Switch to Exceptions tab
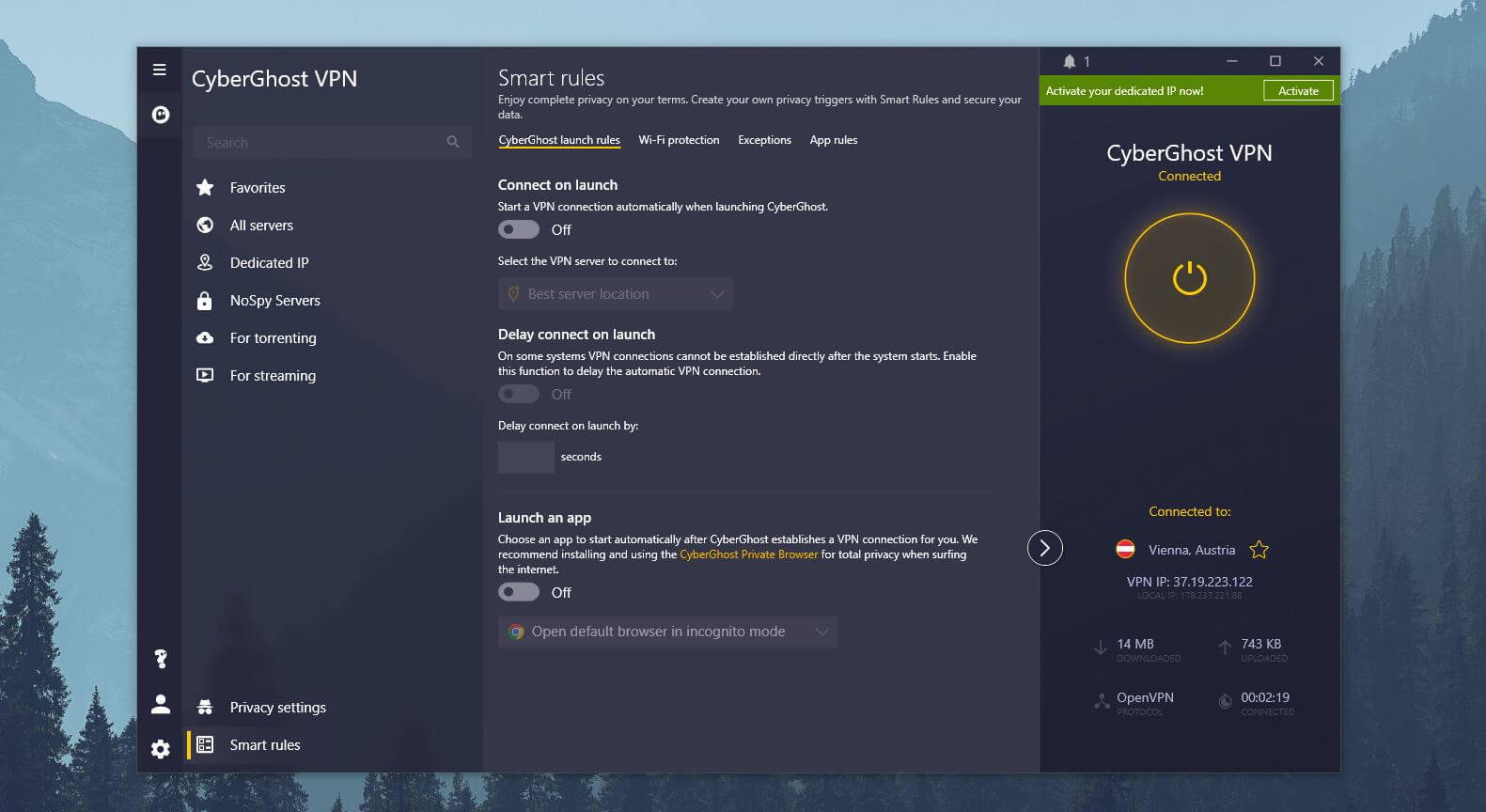This screenshot has height=812, width=1486. [x=764, y=140]
